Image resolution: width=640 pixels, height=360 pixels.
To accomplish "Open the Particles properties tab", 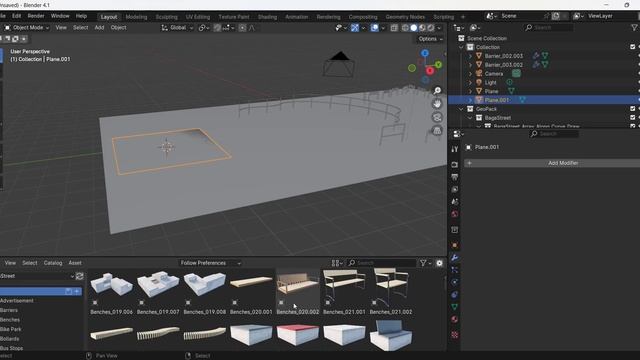I will tap(454, 270).
